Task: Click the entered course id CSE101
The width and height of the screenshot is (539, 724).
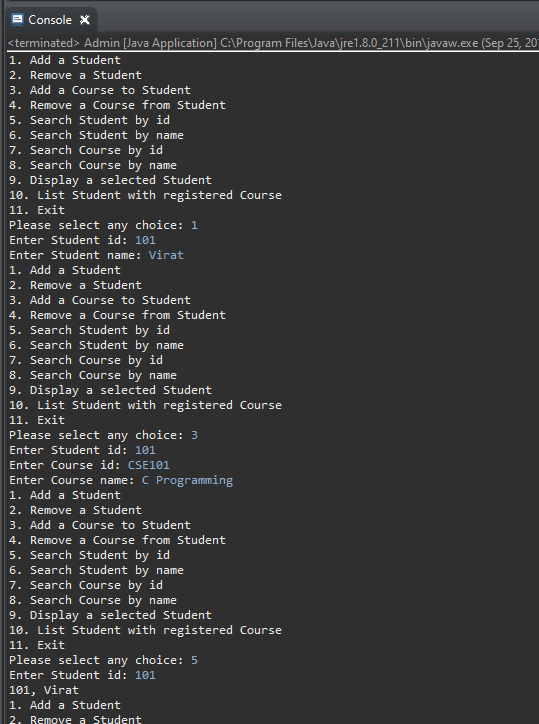Action: click(149, 465)
